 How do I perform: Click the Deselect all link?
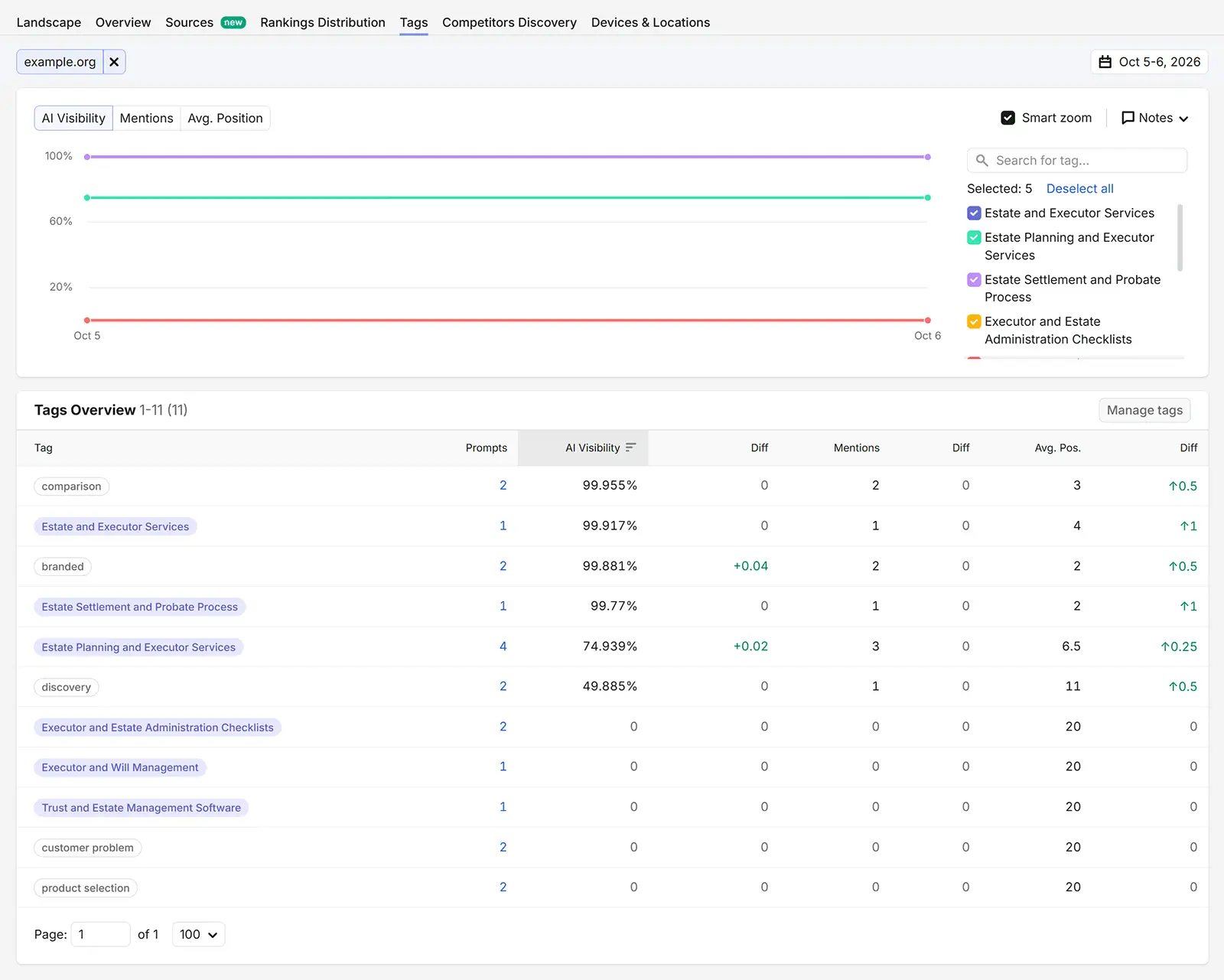(1079, 189)
